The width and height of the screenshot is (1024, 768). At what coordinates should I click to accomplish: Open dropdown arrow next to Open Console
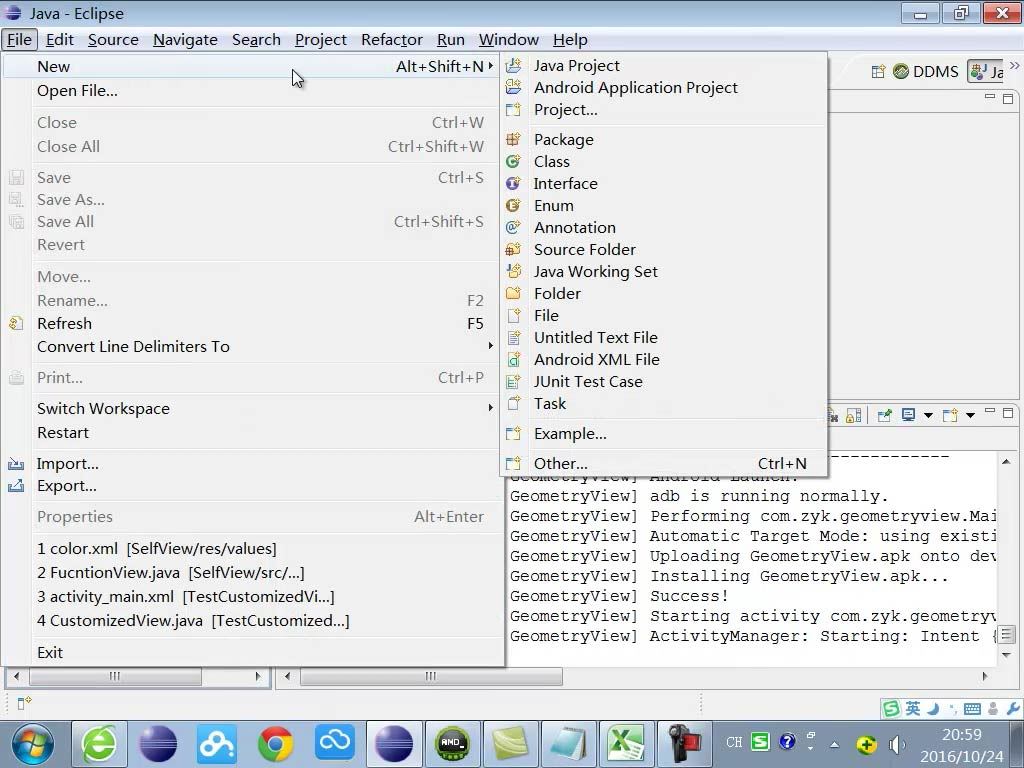(970, 415)
